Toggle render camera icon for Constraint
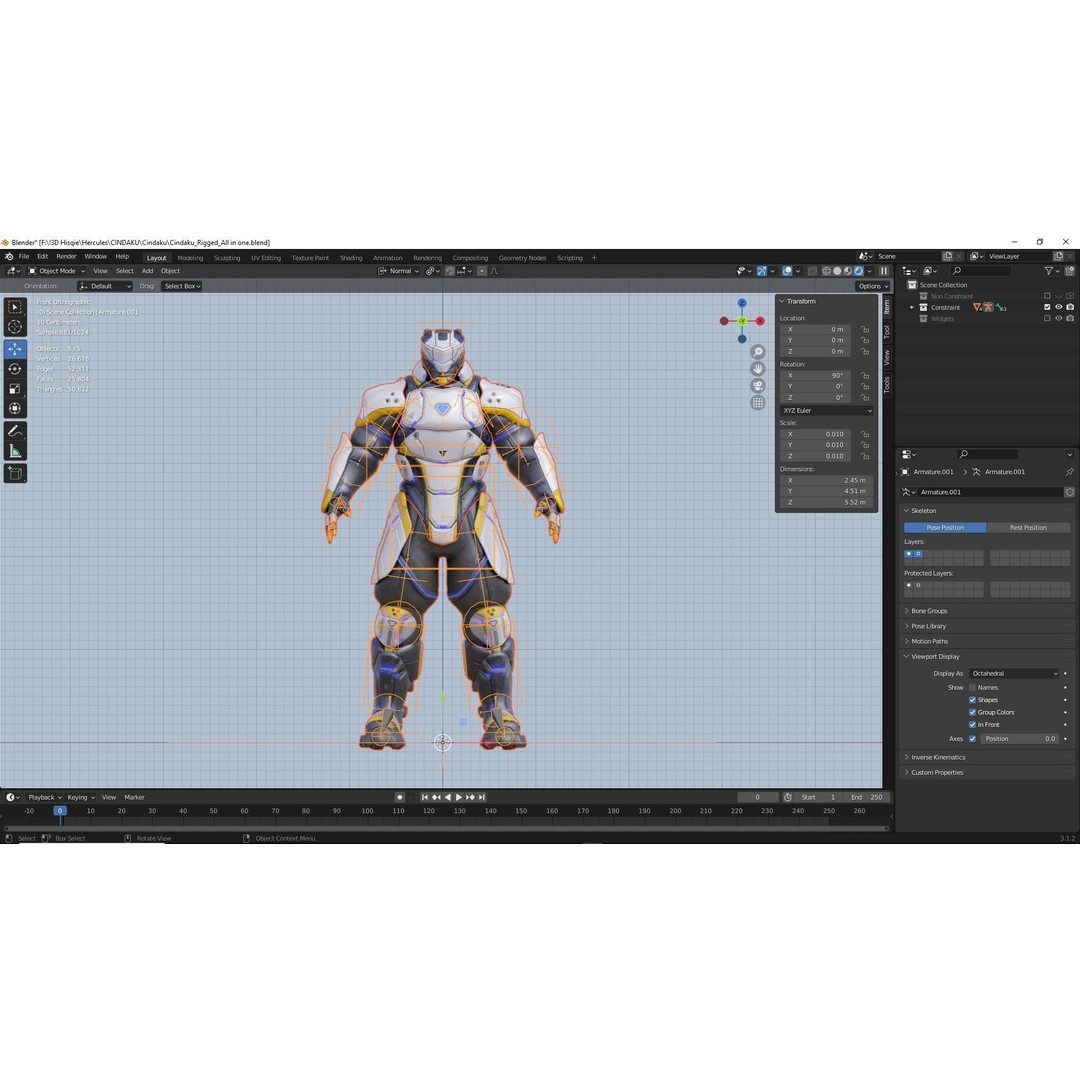Image resolution: width=1080 pixels, height=1080 pixels. pos(1070,307)
